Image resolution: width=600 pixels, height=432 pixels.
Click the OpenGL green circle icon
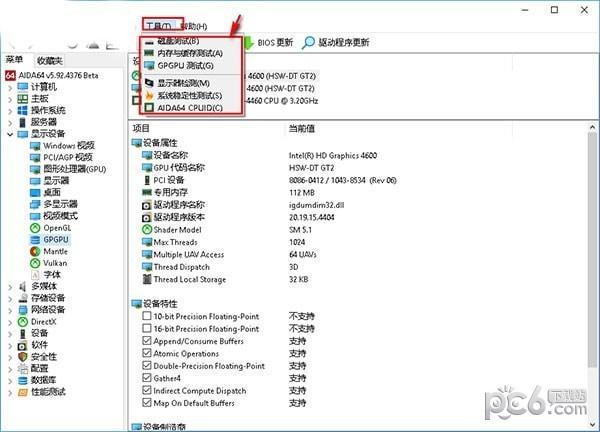click(x=35, y=228)
